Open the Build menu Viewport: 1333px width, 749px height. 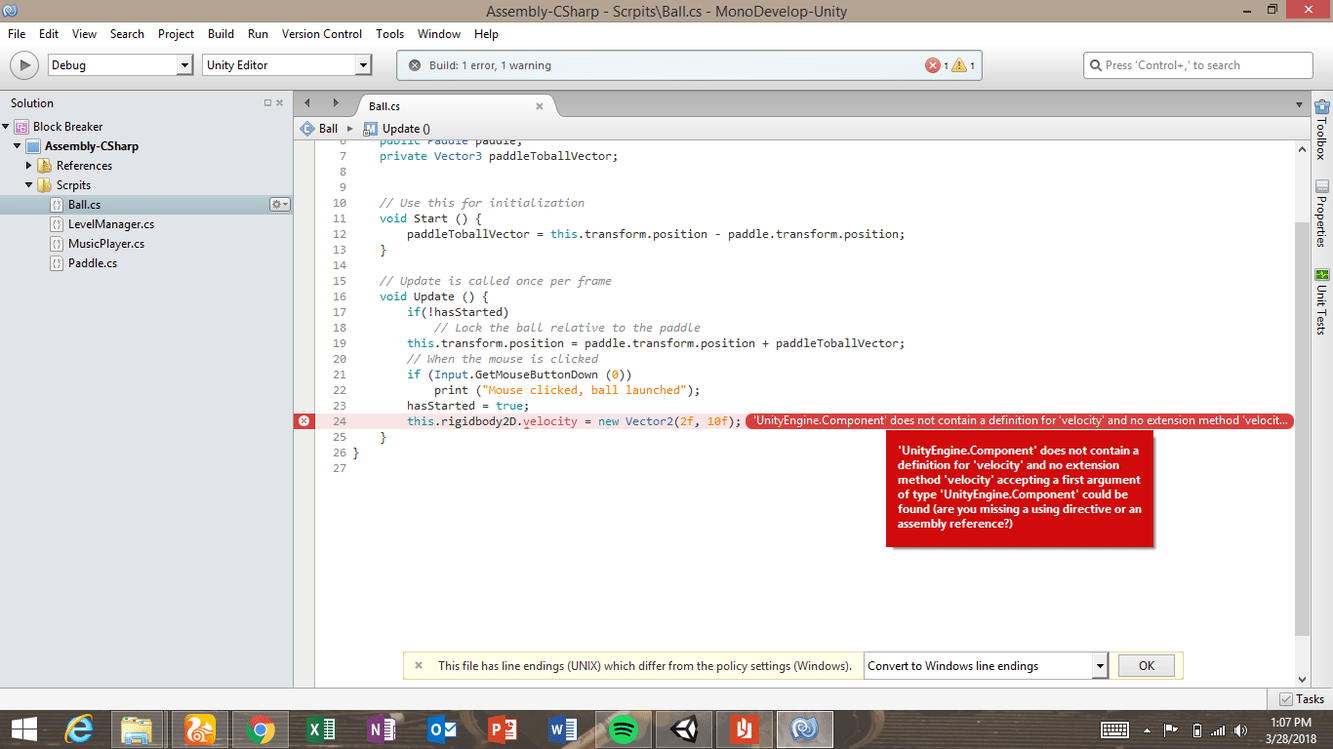(x=220, y=33)
